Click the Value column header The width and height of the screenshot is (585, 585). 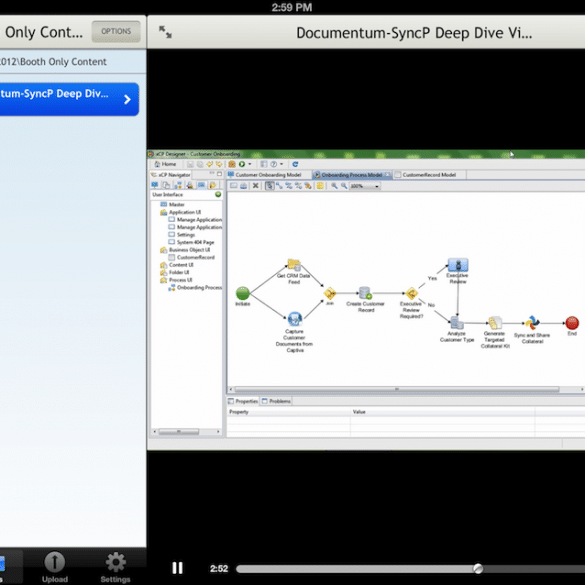(x=442, y=412)
